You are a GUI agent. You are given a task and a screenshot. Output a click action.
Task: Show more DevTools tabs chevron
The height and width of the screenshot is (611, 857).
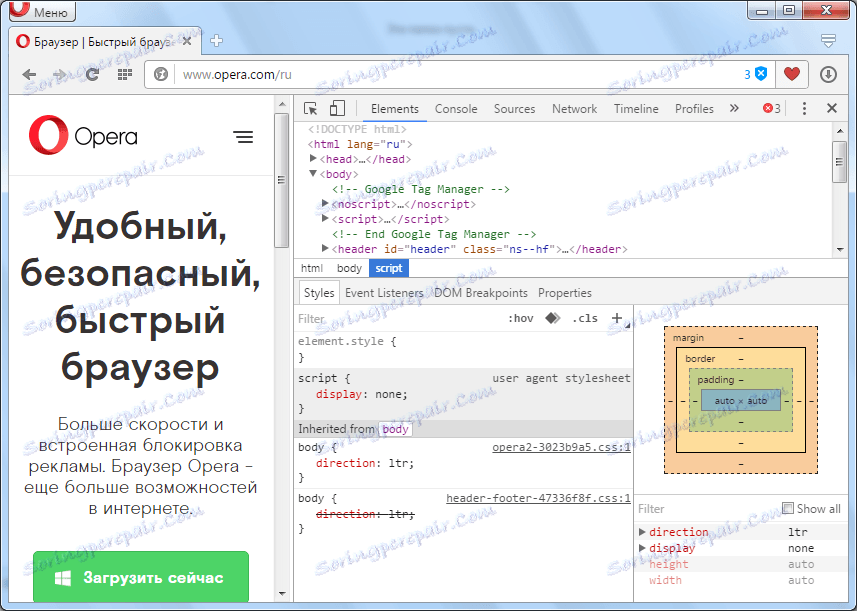pyautogui.click(x=734, y=108)
